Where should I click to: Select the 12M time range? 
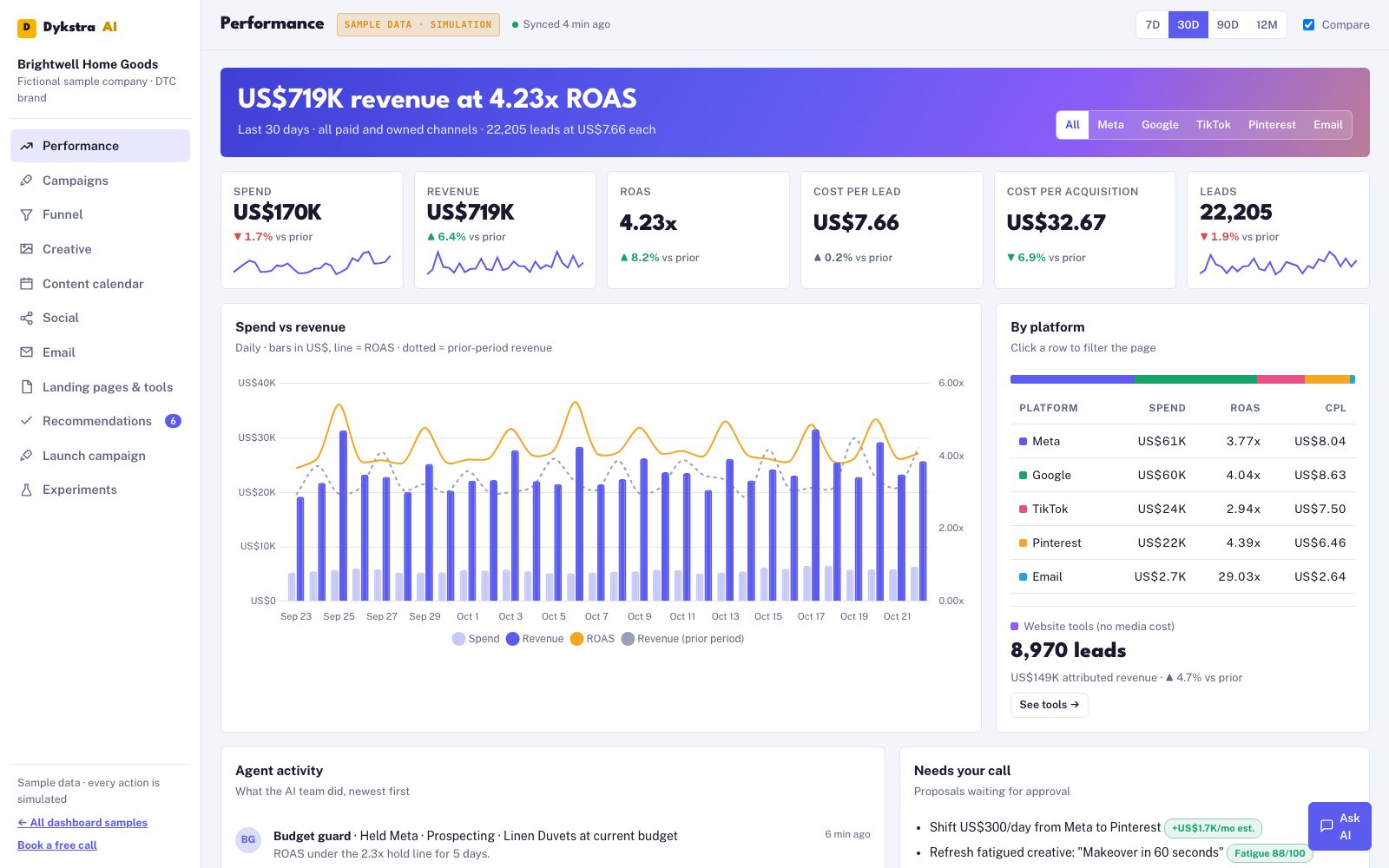(1267, 24)
